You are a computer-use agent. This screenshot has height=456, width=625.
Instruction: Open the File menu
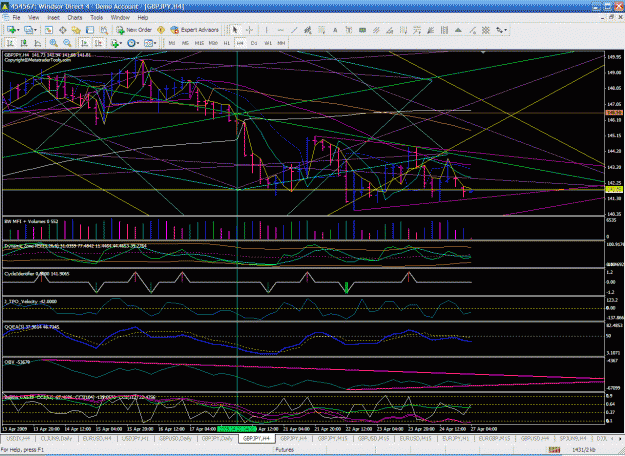16,18
